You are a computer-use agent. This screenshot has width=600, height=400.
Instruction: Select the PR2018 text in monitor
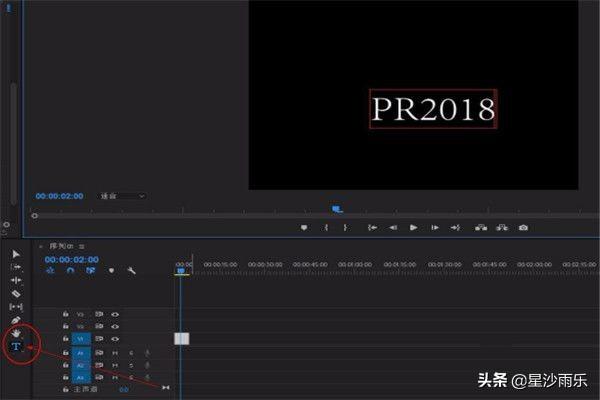click(433, 109)
